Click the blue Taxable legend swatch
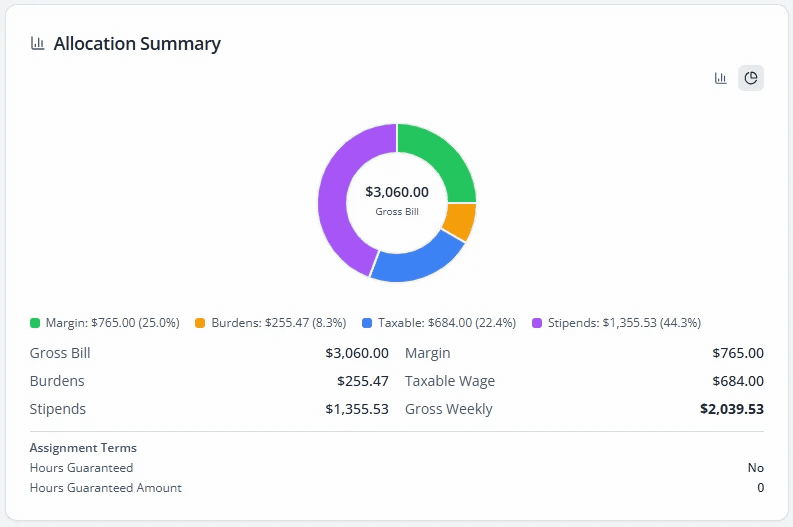The width and height of the screenshot is (793, 527). pyautogui.click(x=367, y=323)
